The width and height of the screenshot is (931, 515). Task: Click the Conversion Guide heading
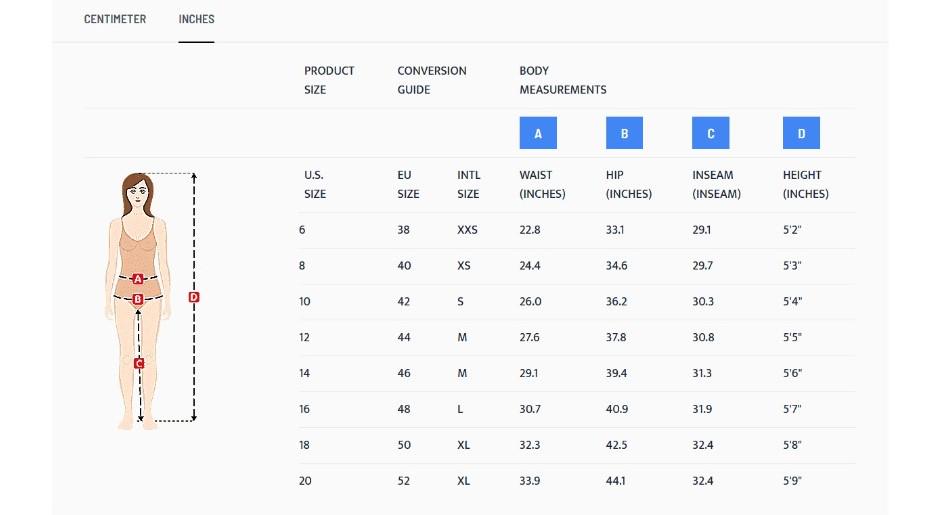point(431,80)
